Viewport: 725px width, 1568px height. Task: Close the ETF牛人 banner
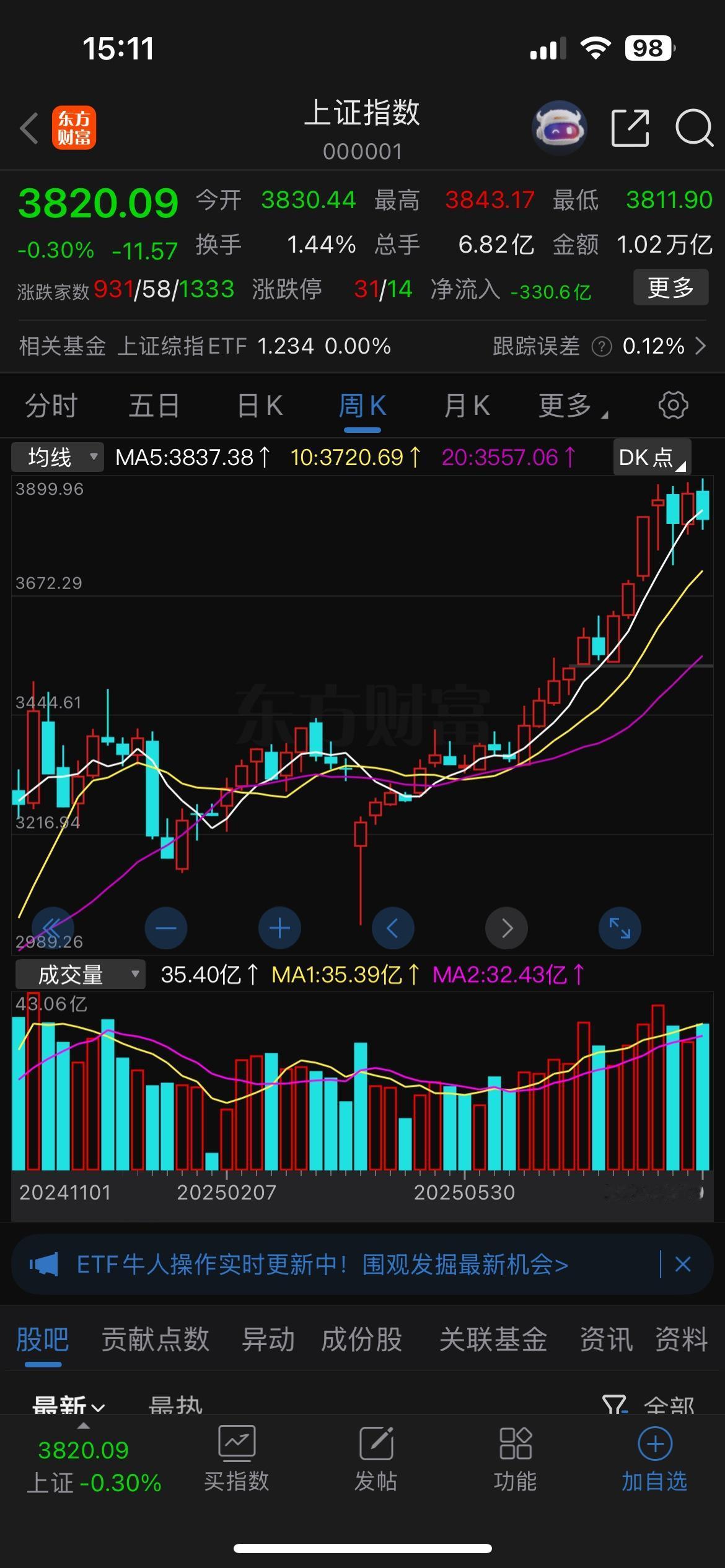coord(683,1265)
